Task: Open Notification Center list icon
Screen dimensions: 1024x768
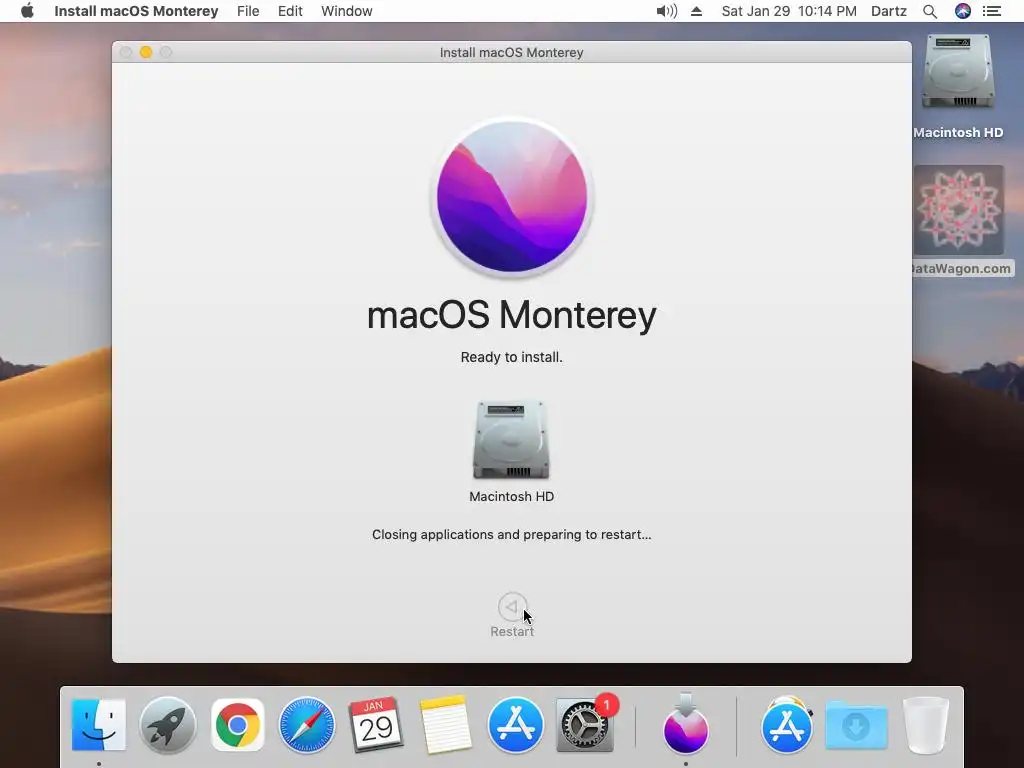Action: pos(992,11)
